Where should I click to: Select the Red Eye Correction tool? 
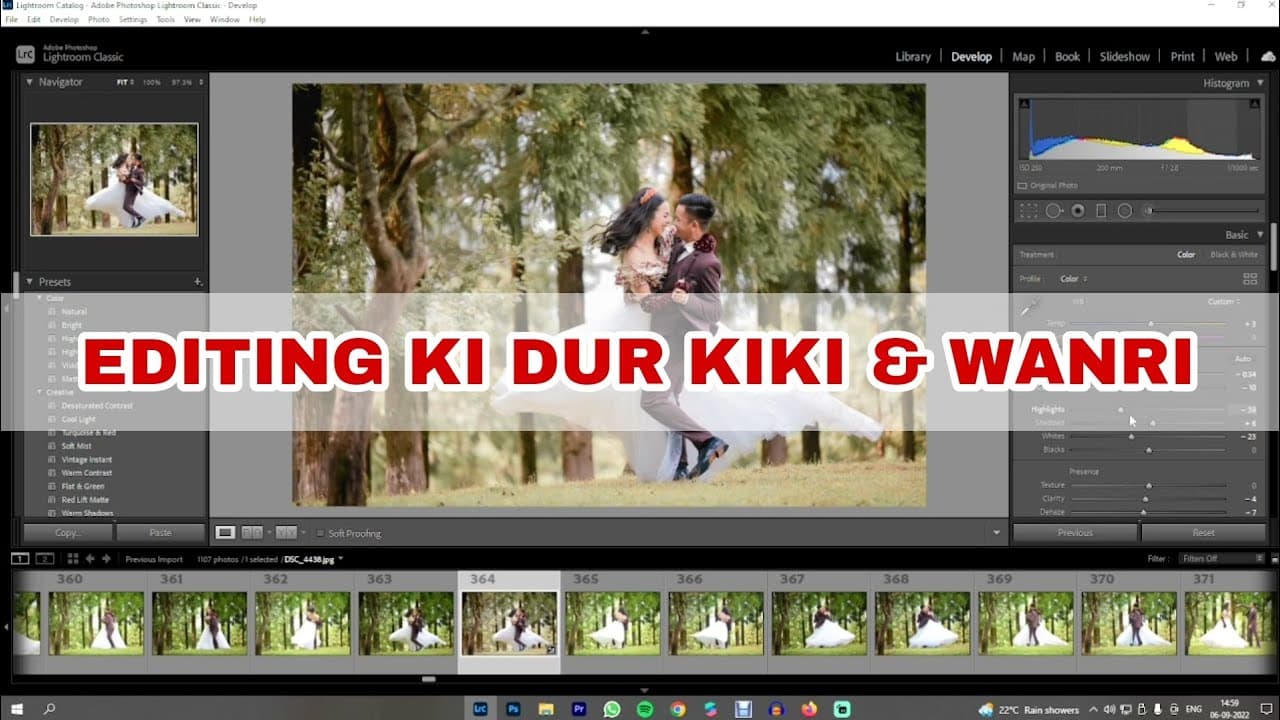pyautogui.click(x=1078, y=211)
